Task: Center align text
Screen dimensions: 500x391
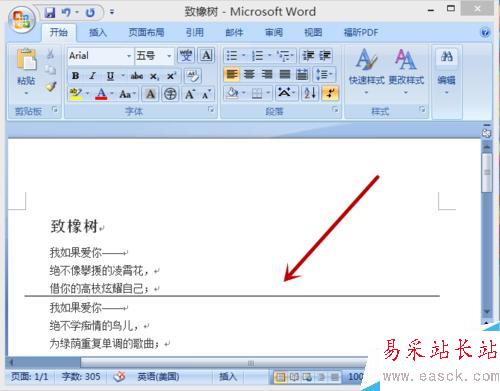Action: (x=249, y=74)
